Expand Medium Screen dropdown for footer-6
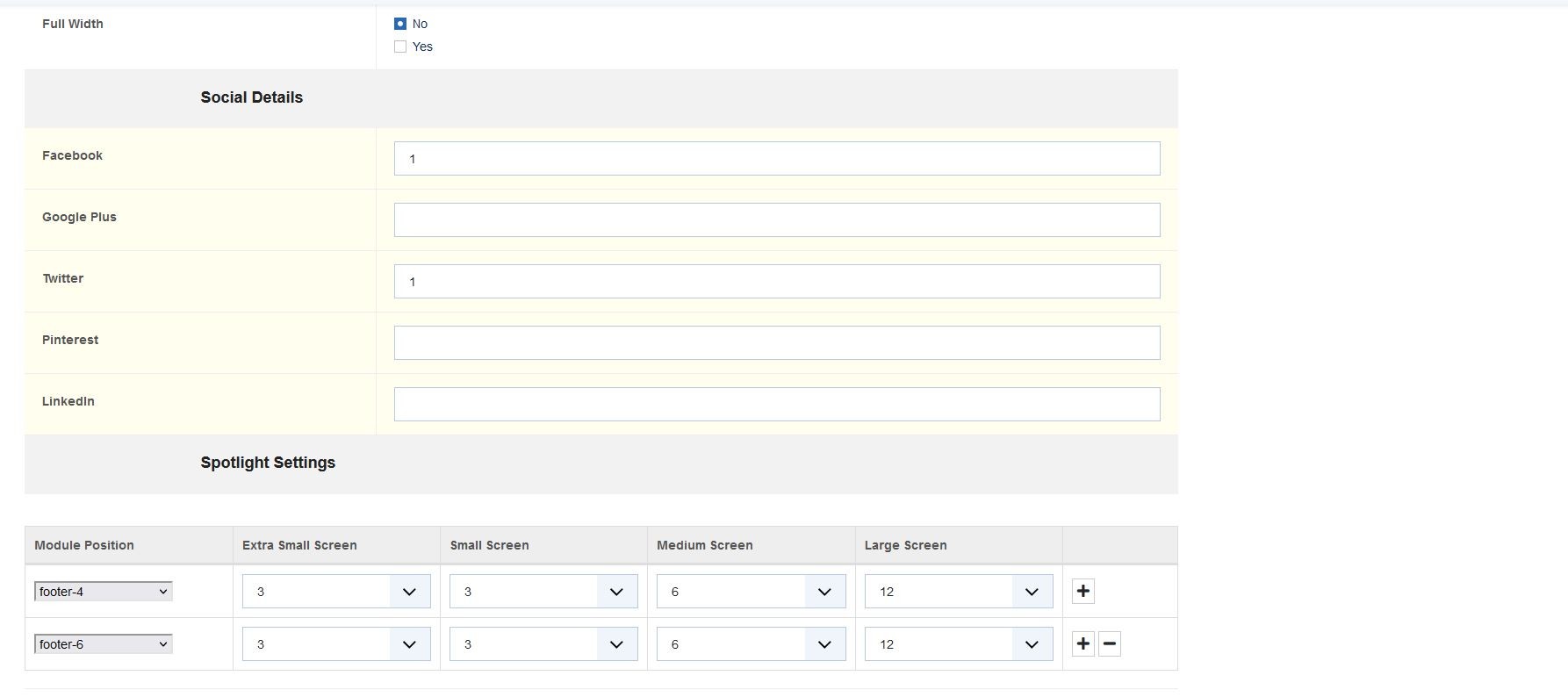Viewport: 1568px width, 697px height. pyautogui.click(x=751, y=644)
